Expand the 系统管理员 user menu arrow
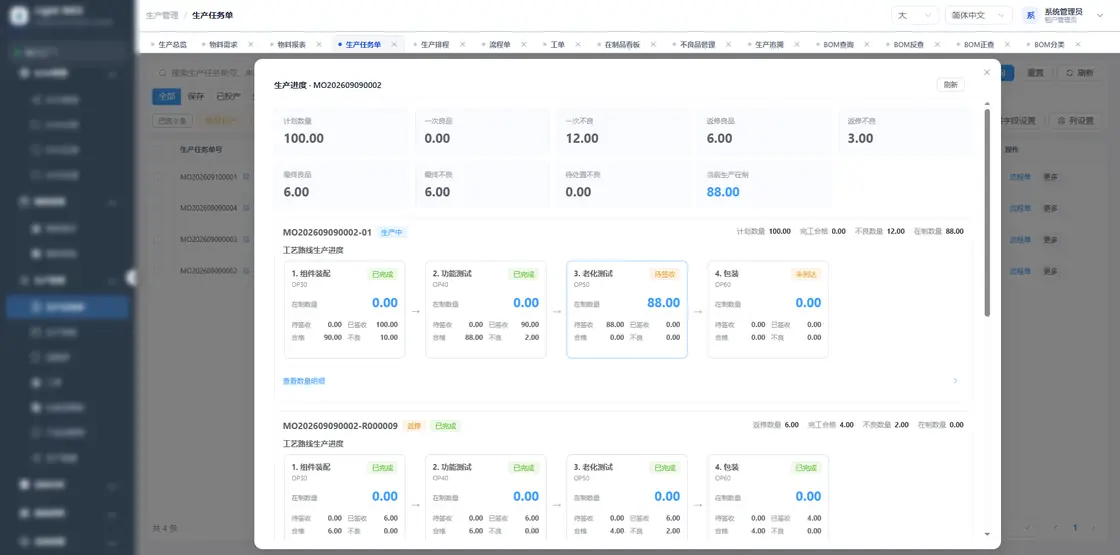The image size is (1120, 555). (1099, 15)
